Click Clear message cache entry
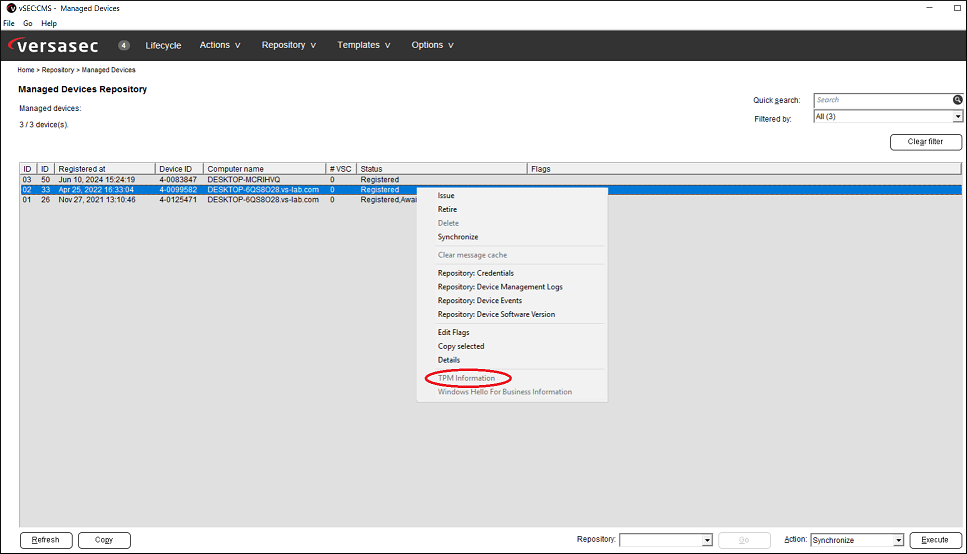 coord(472,255)
